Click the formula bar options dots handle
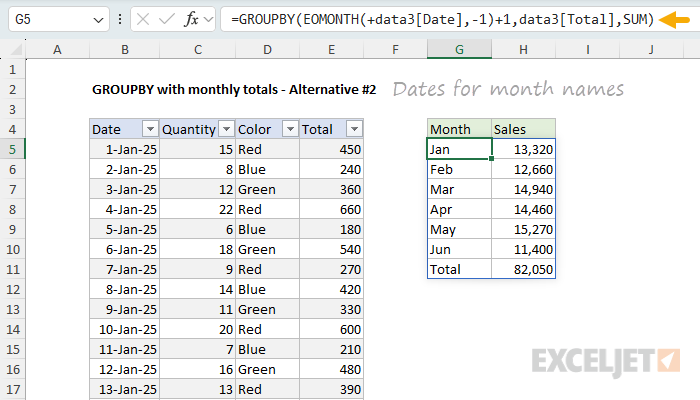 click(x=120, y=19)
